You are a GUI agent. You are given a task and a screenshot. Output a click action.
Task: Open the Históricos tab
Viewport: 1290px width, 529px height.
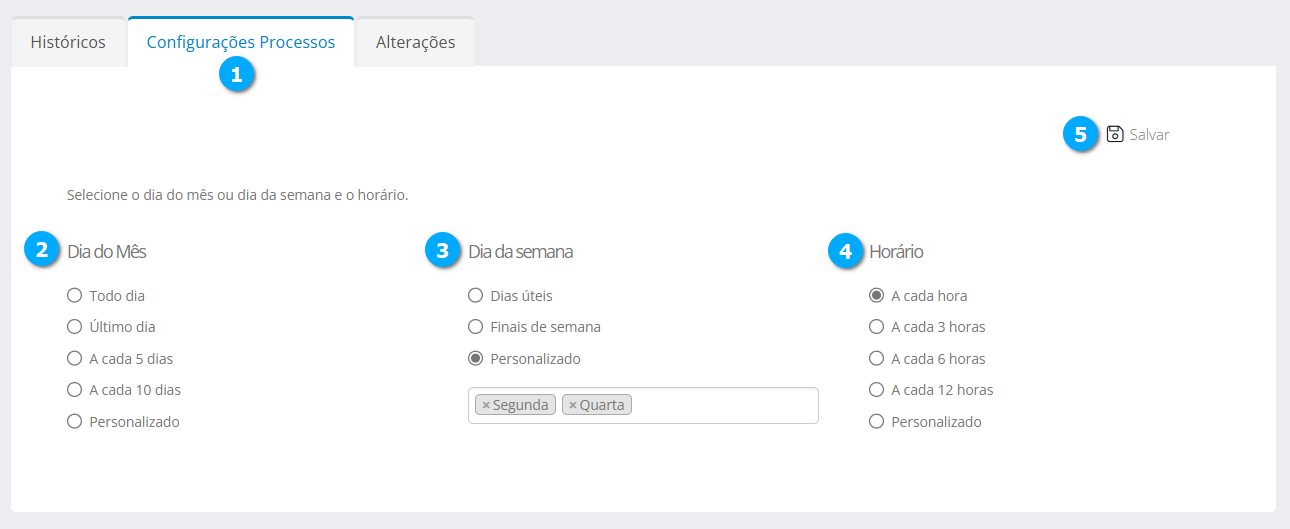tap(68, 42)
